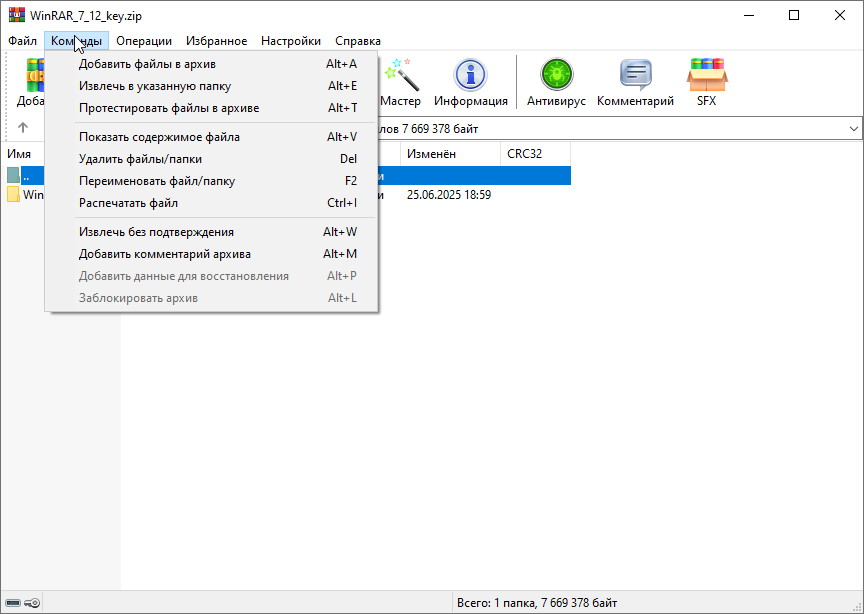
Task: Choose 'Переименовать файл/папку'
Action: tap(212, 181)
